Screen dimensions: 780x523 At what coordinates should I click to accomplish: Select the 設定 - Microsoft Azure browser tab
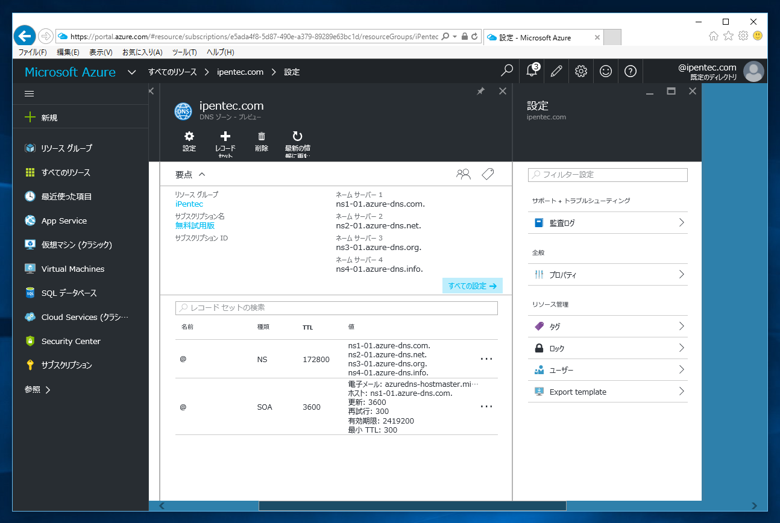(543, 37)
